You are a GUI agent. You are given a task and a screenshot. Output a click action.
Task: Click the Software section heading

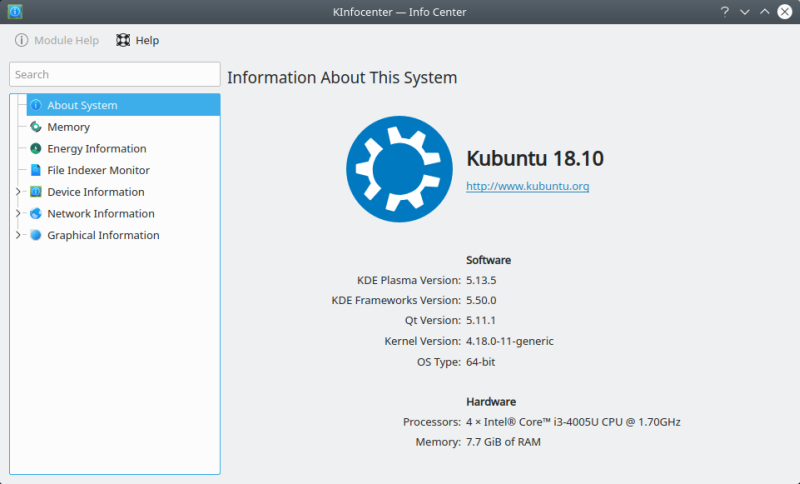click(x=488, y=260)
